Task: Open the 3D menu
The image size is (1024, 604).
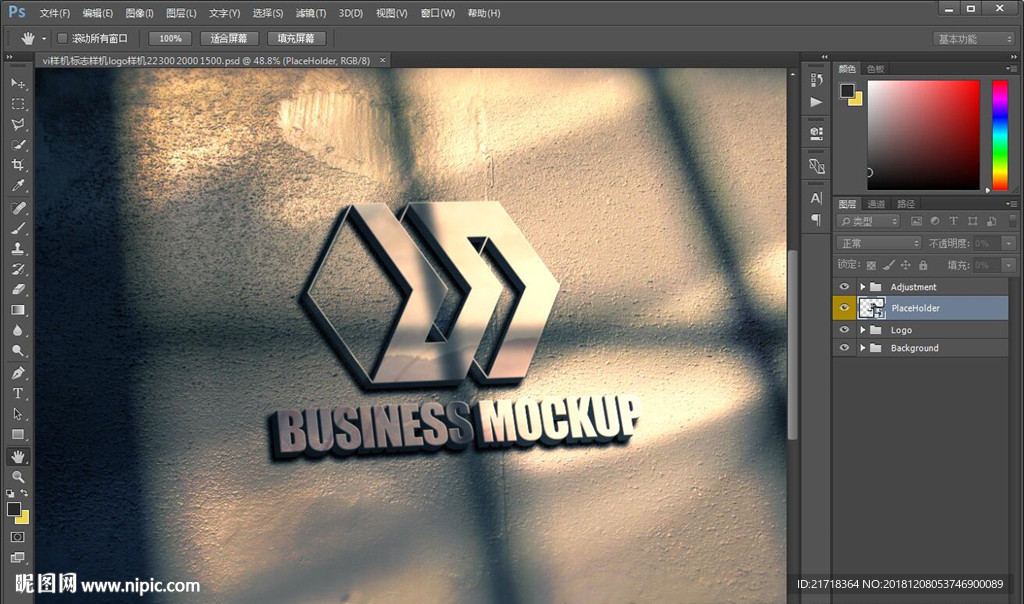Action: pyautogui.click(x=351, y=13)
